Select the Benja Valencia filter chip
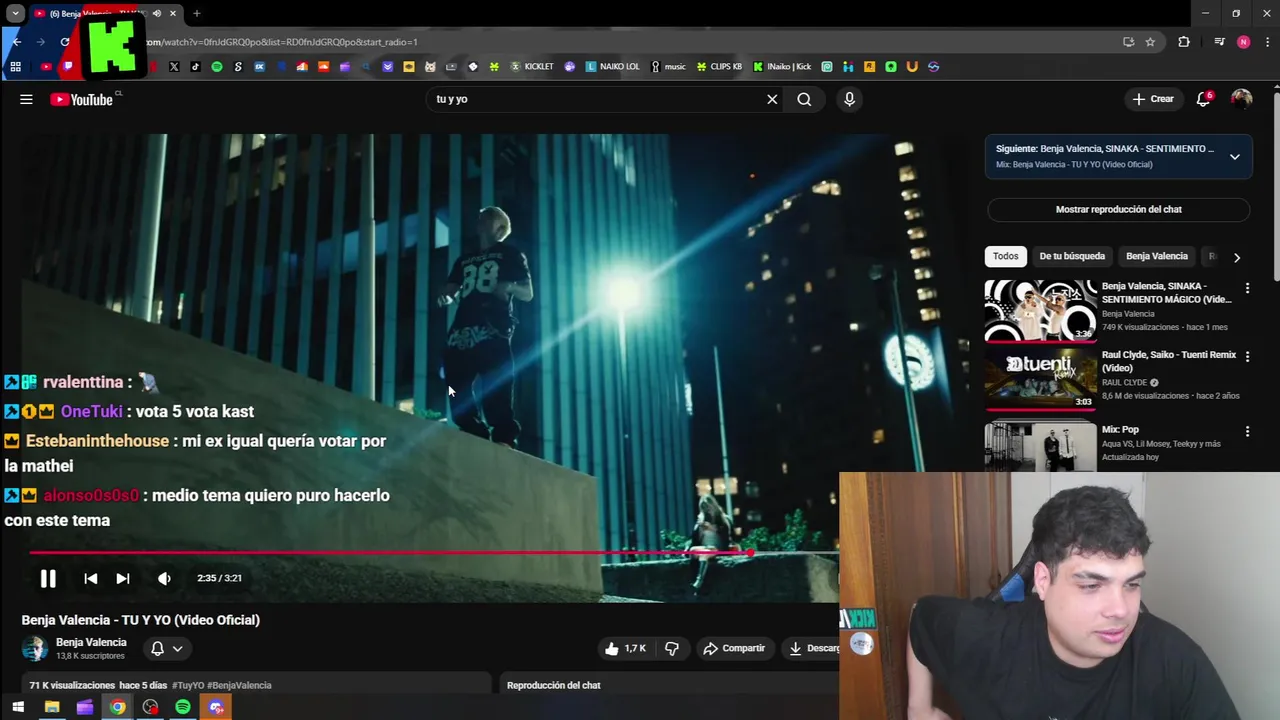 [x=1156, y=256]
